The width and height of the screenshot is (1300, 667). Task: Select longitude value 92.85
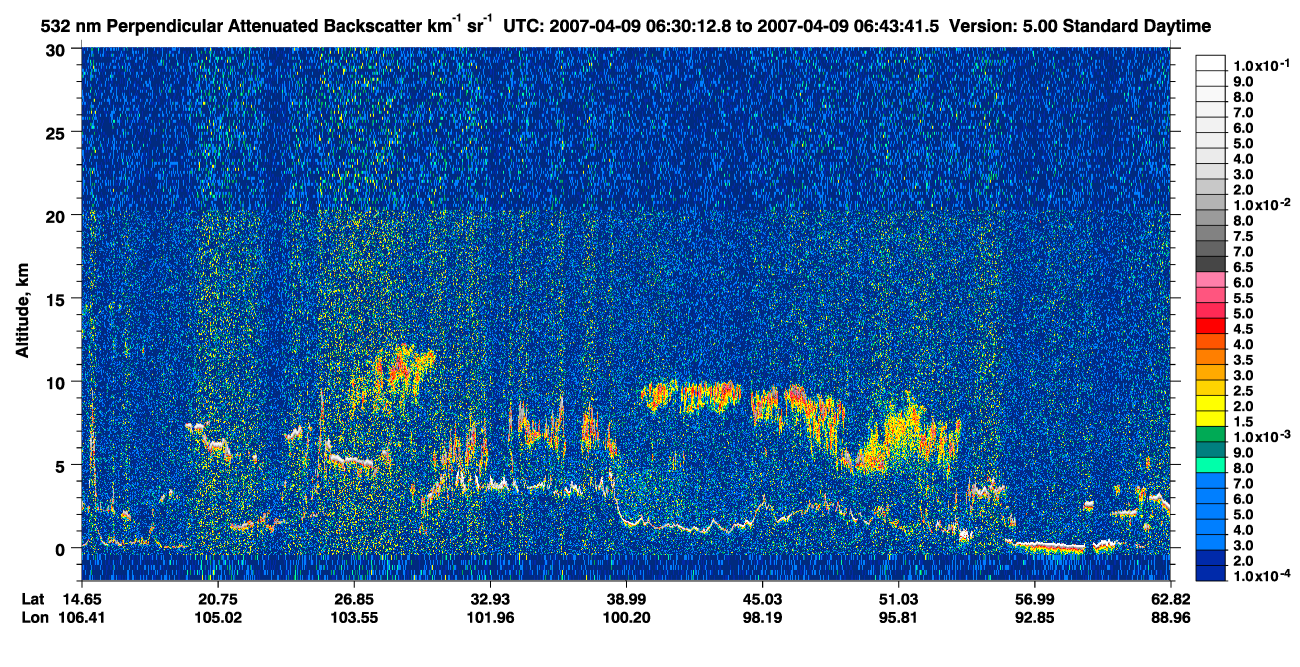(x=1034, y=616)
